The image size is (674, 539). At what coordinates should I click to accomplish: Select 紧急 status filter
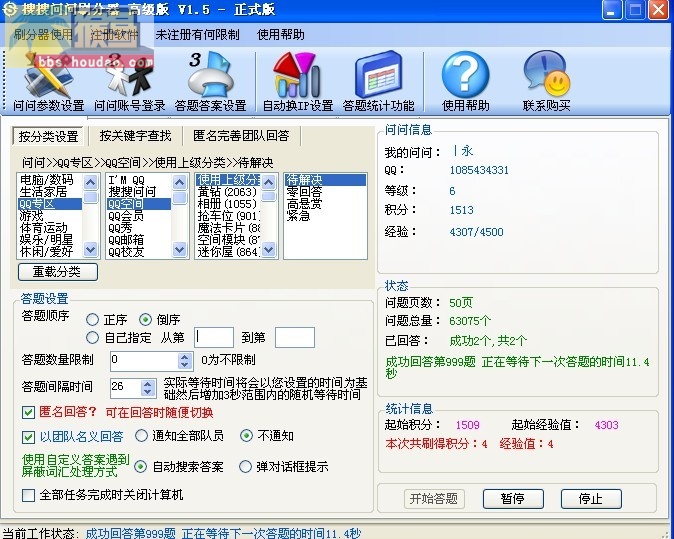click(x=325, y=216)
